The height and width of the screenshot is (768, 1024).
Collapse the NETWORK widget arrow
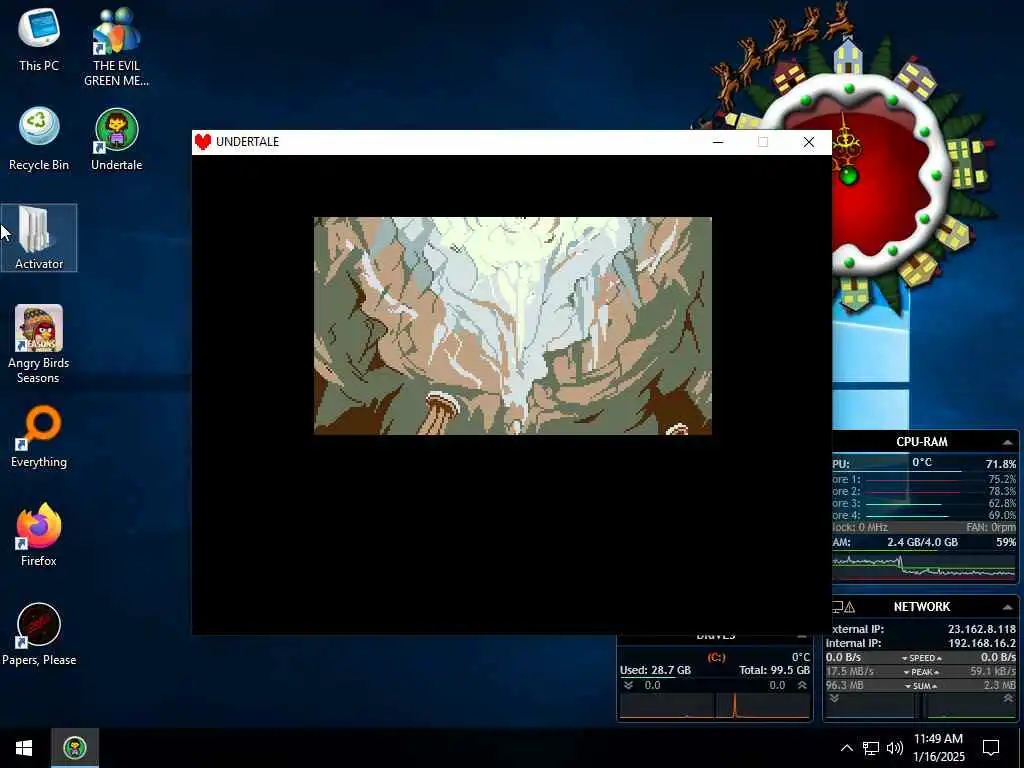(x=1008, y=607)
